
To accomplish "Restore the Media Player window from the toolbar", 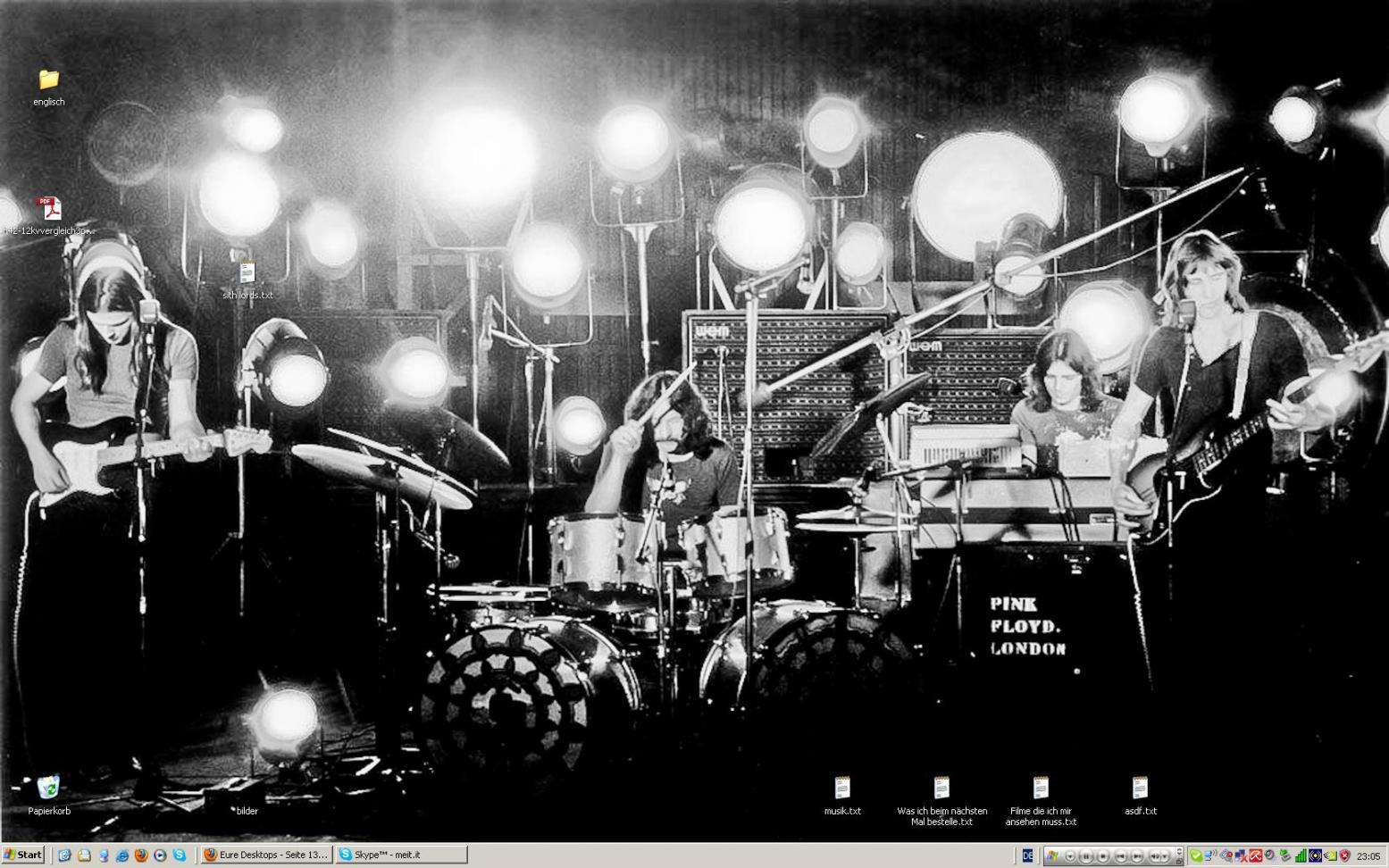I will point(1179,861).
